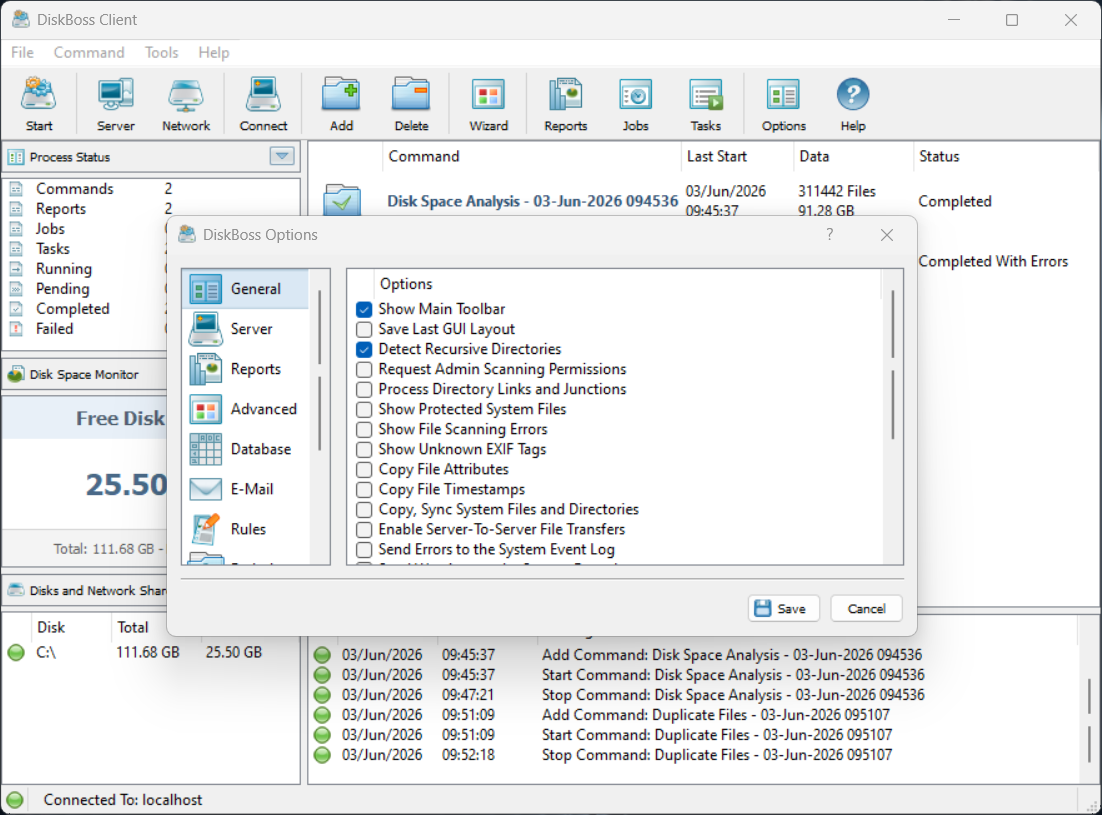Screen dimensions: 1102x815
Task: Enable Copy, Sync System Files and Directories
Action: coord(364,509)
